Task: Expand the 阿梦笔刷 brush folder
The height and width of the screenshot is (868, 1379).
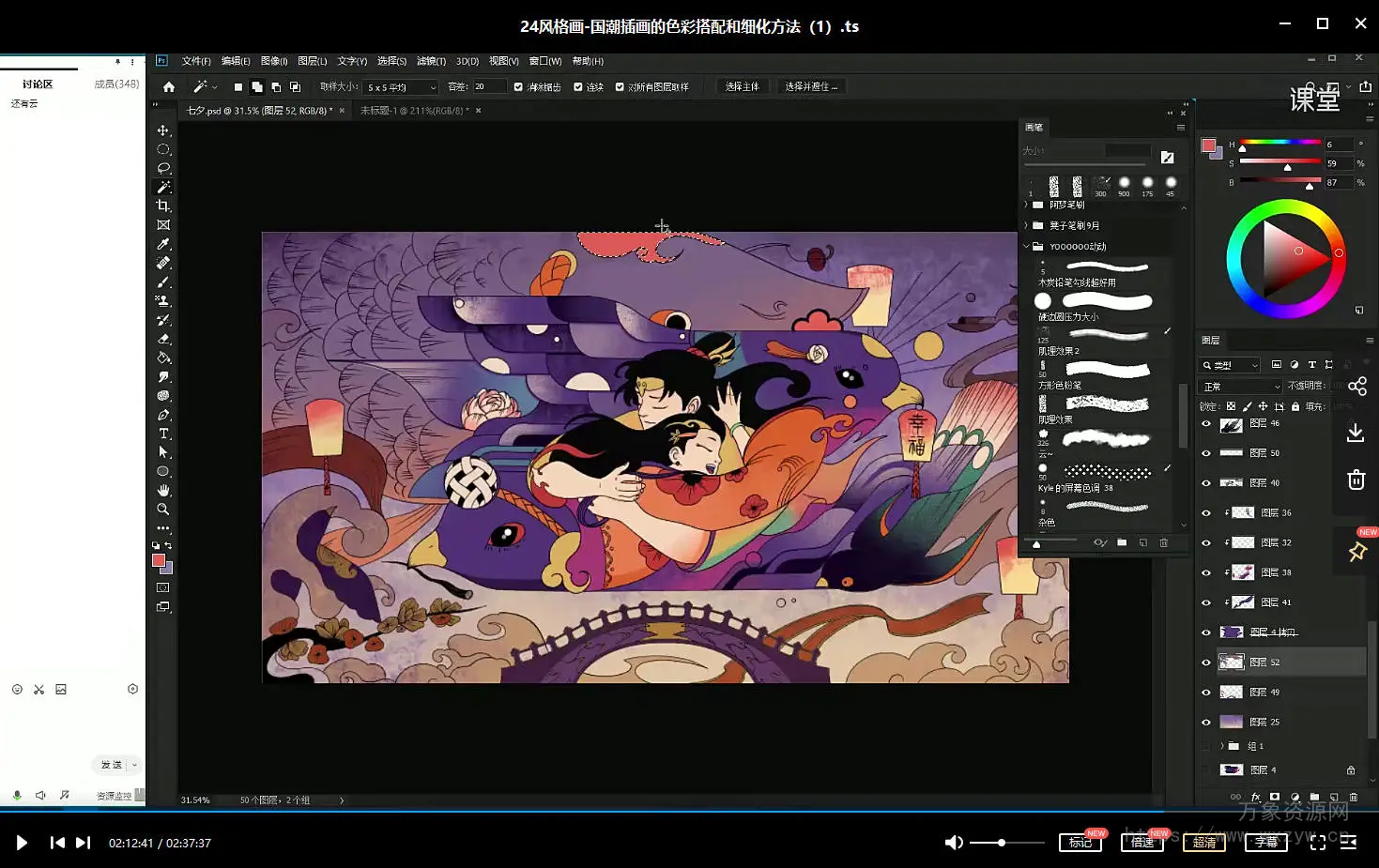Action: [1026, 205]
